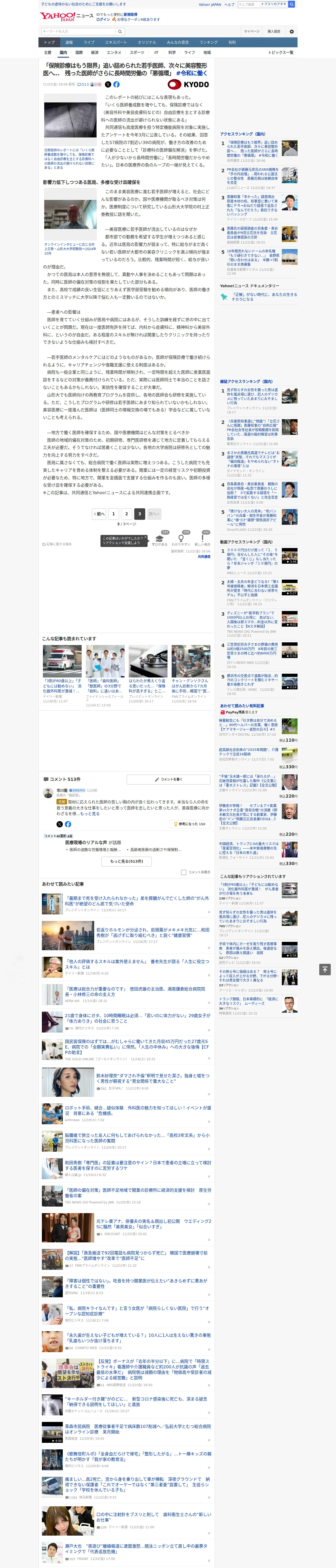Open the トップ tab in the dark navigation bar

49,43
